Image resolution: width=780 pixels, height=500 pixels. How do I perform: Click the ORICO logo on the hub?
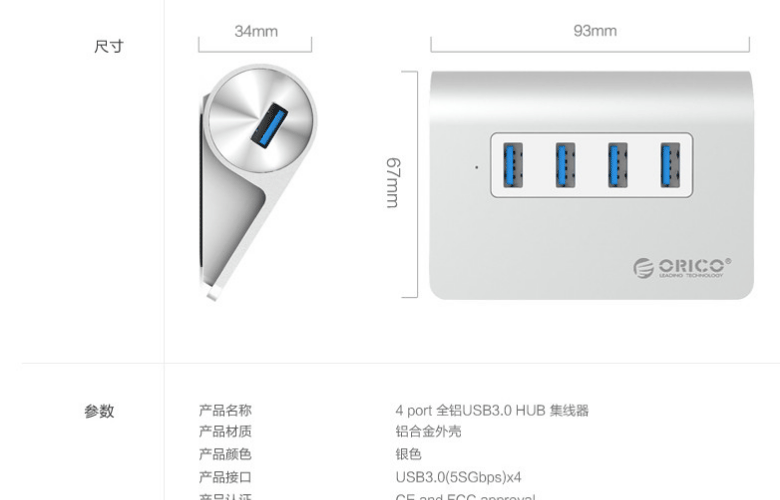pos(682,268)
